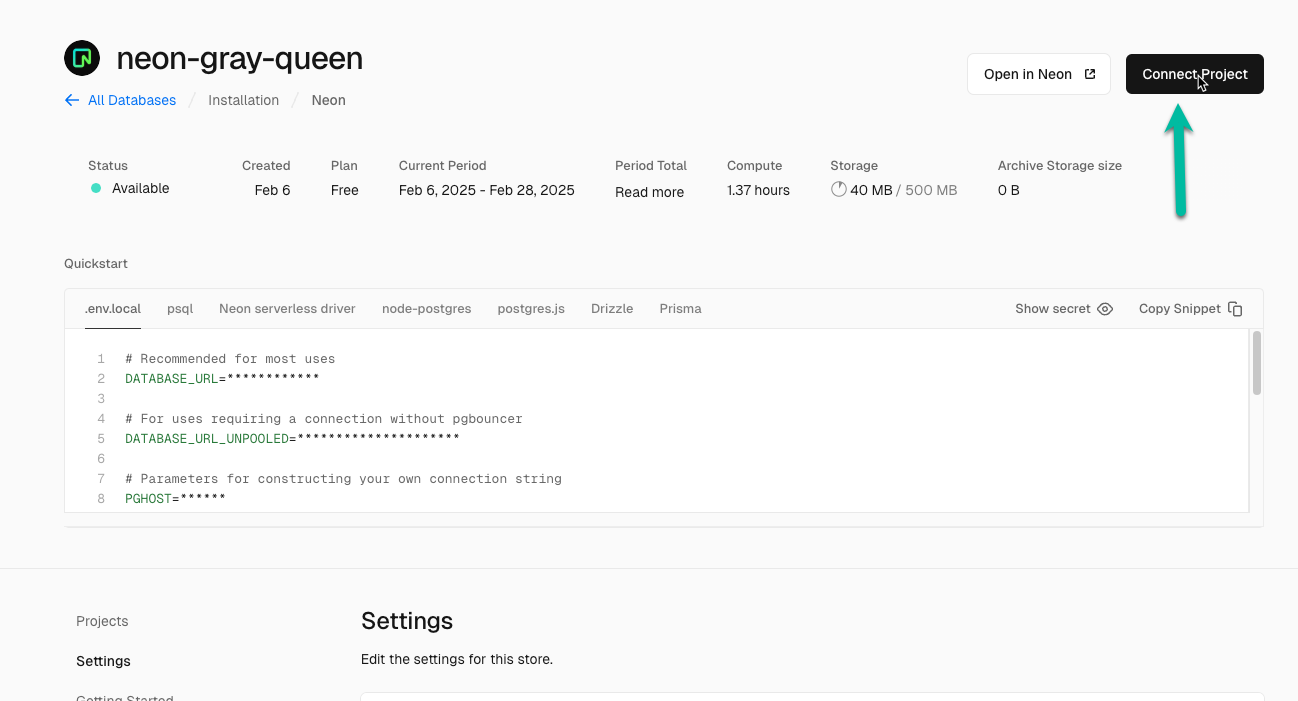Switch to the postgres.js tab
Screen dimensions: 1298x701
[531, 309]
